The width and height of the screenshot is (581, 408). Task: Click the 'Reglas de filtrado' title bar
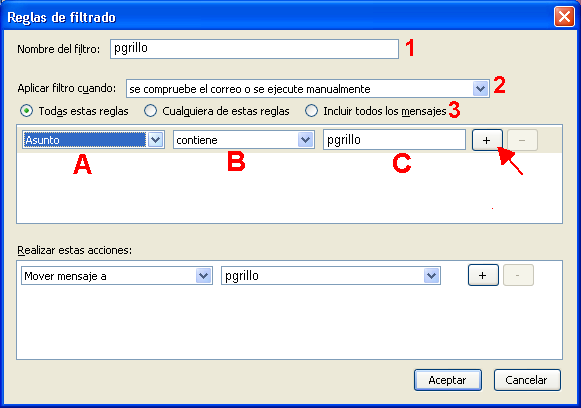click(278, 17)
